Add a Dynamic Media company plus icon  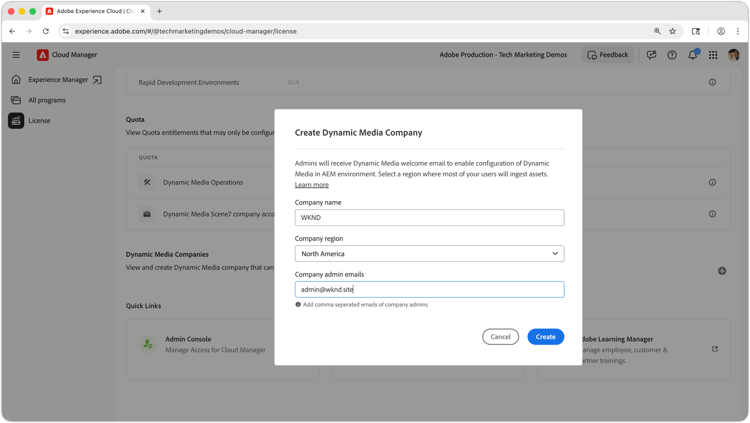(x=722, y=271)
